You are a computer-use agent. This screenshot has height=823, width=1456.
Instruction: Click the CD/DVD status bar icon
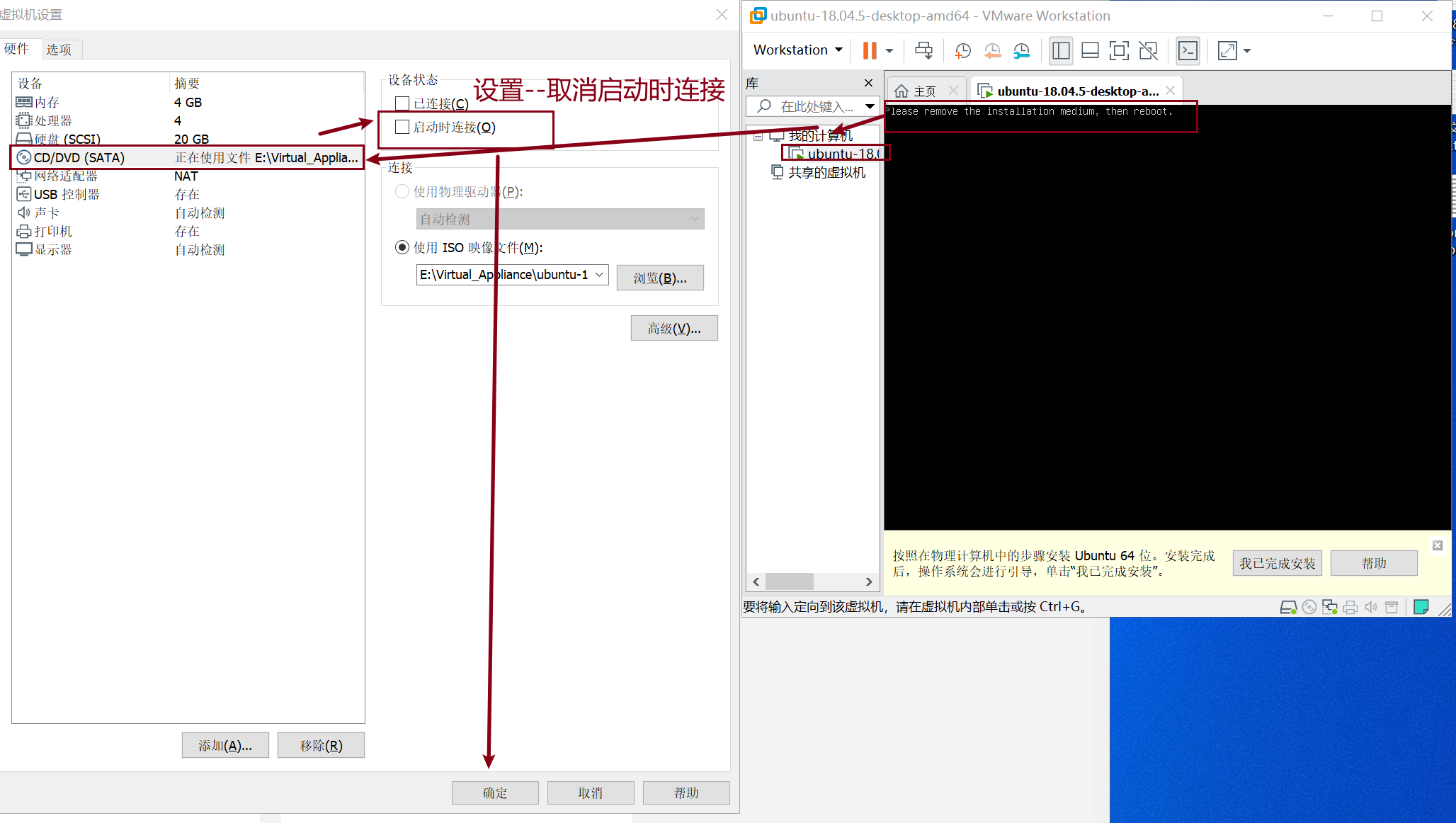click(x=1309, y=607)
